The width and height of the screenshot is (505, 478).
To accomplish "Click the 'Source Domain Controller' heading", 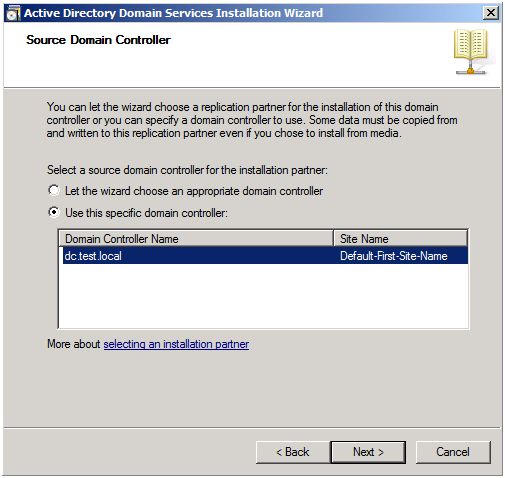I will [x=98, y=40].
